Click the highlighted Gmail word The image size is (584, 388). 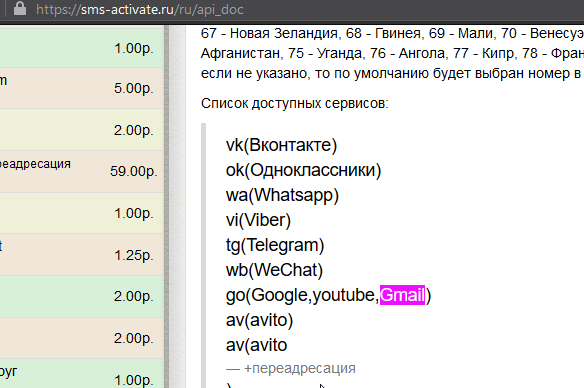point(402,295)
